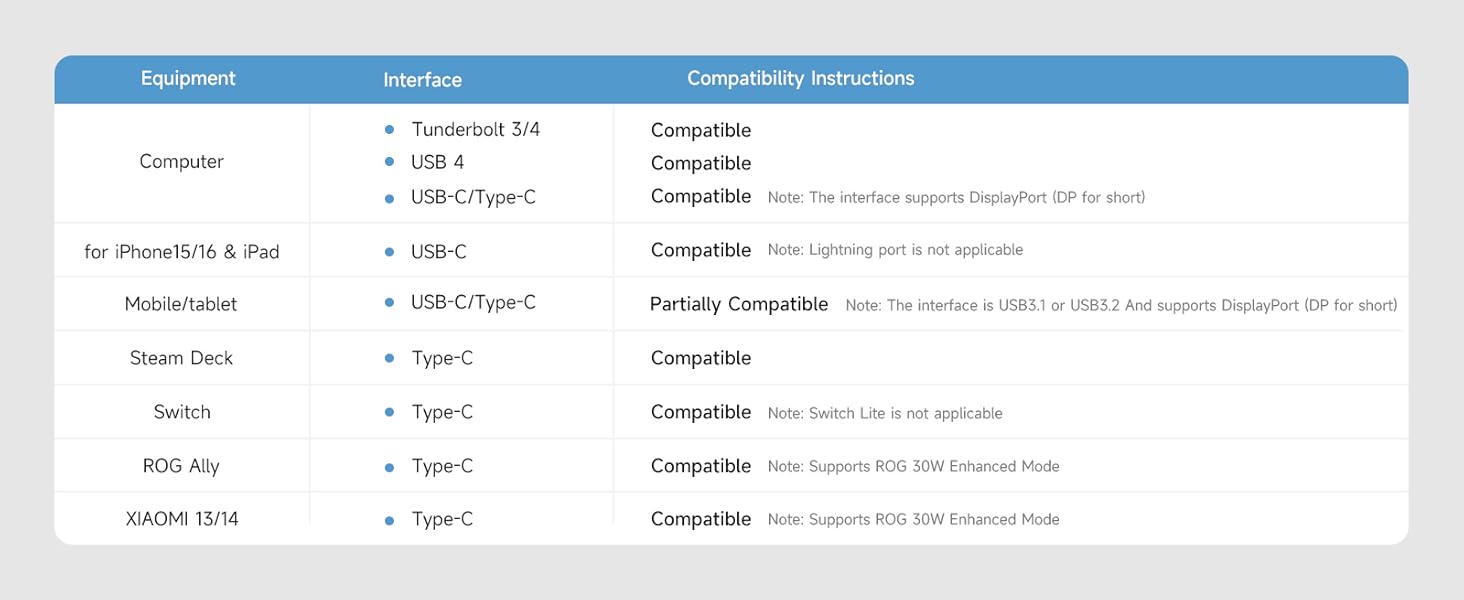Screen dimensions: 1464x600
Task: Click the Lightning port not applicable note
Action: click(x=895, y=250)
